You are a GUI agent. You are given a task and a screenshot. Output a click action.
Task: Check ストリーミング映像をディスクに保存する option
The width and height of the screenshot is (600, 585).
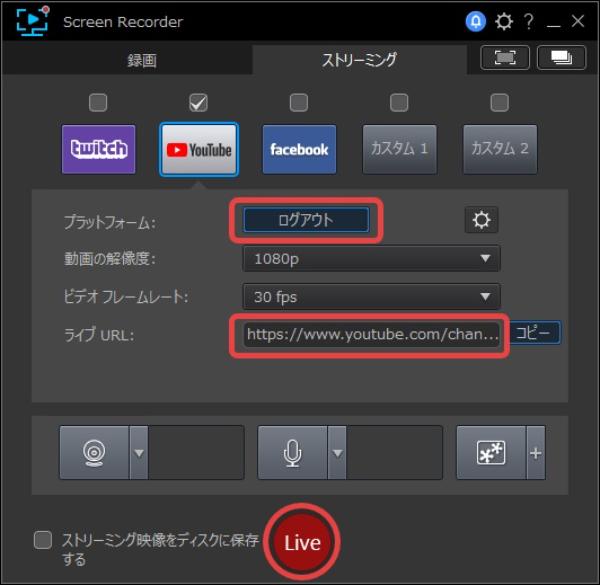tap(43, 540)
